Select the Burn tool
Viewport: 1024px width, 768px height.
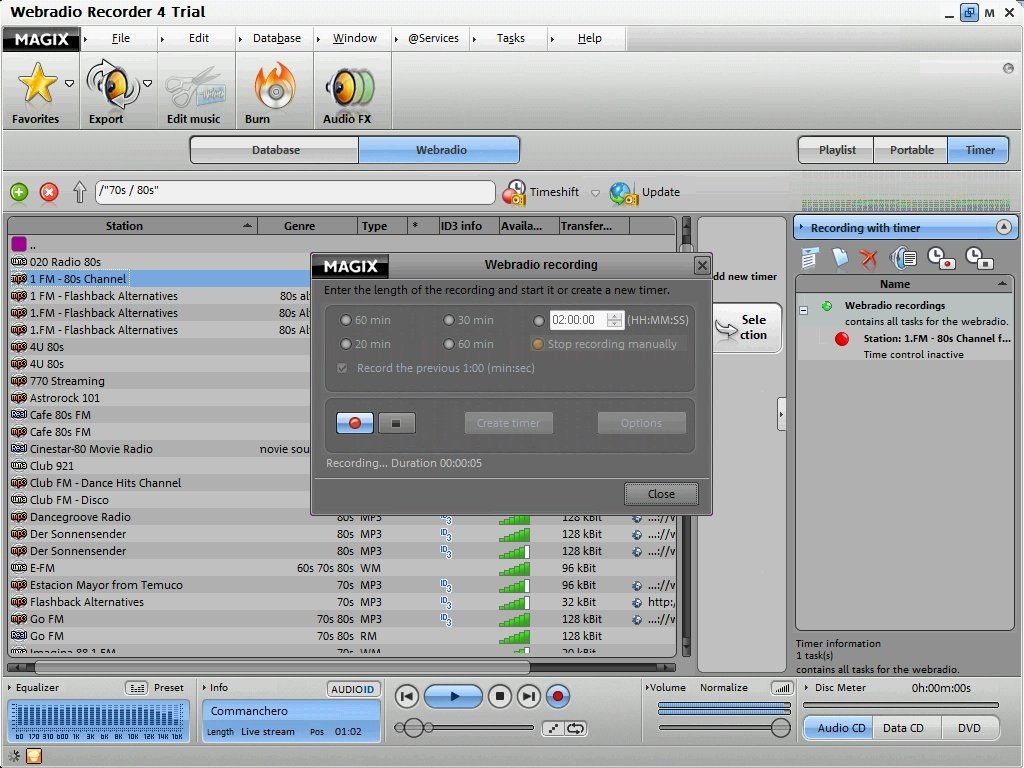coord(272,90)
